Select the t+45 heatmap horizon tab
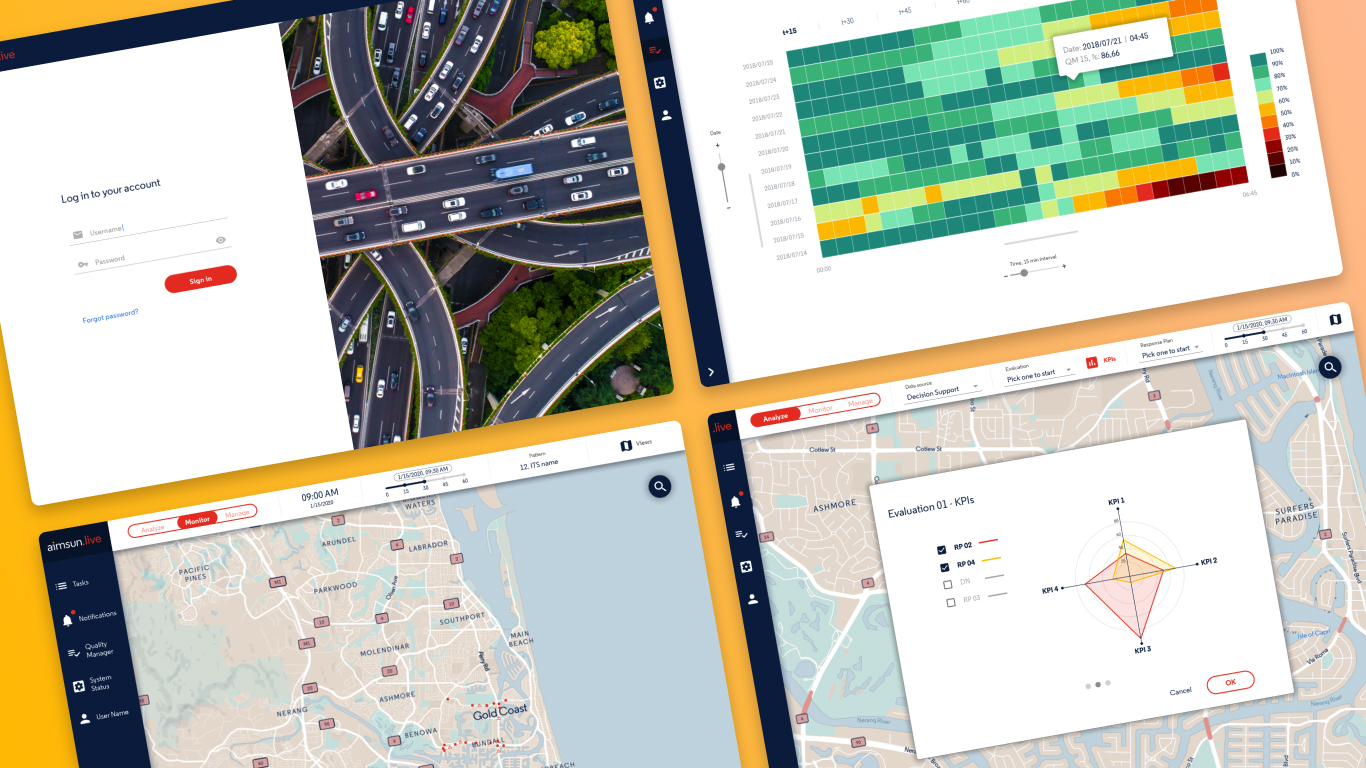Image resolution: width=1366 pixels, height=768 pixels. [905, 11]
